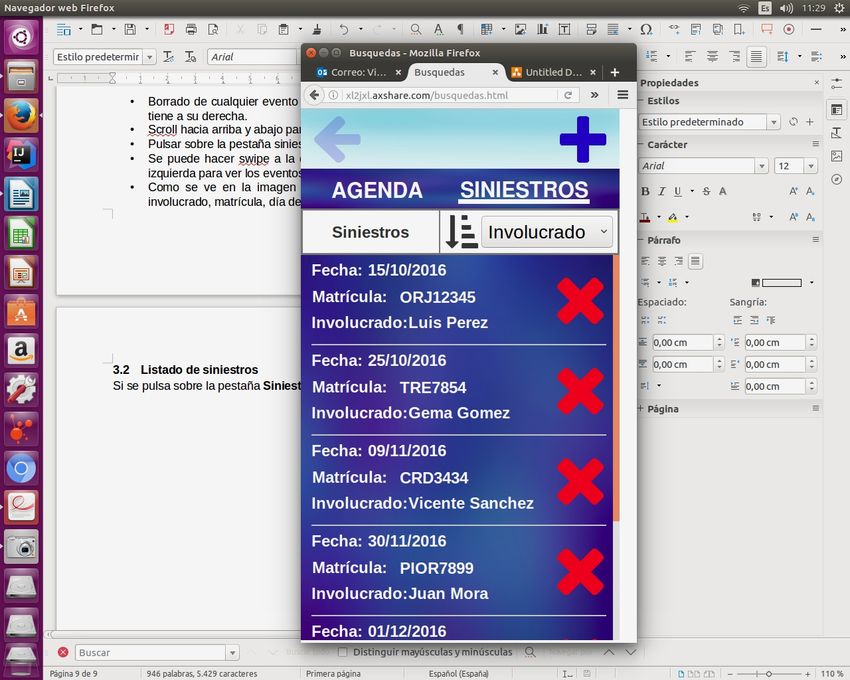Remove the Gema Gomez record with red X

[x=580, y=391]
